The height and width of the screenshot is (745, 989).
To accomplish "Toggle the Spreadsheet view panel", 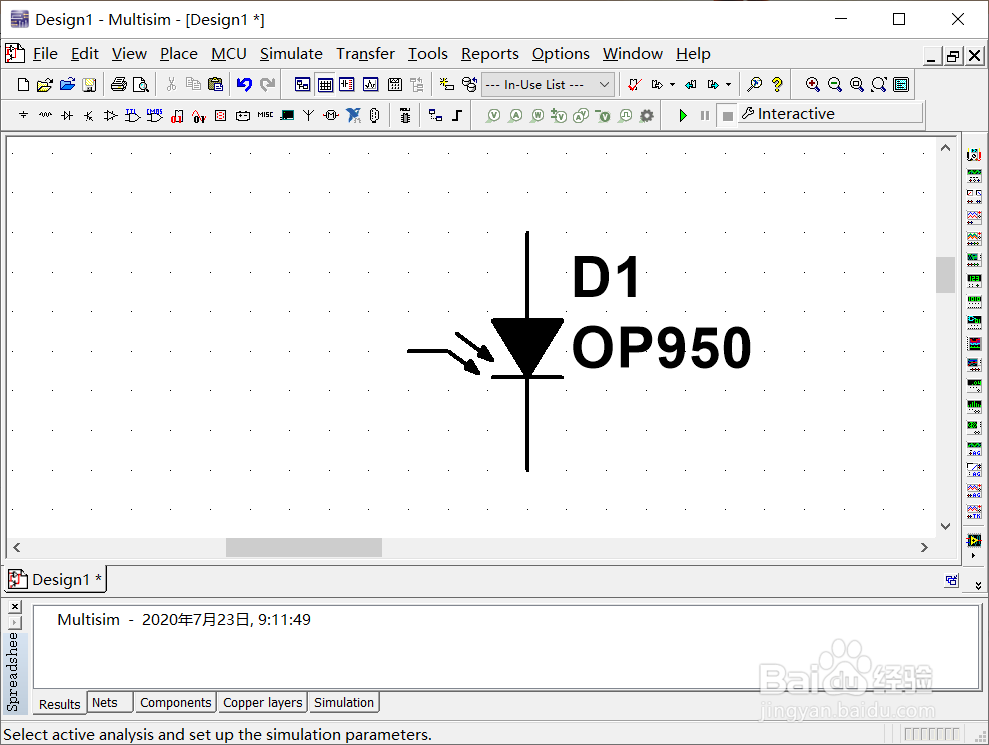I will click(x=325, y=85).
